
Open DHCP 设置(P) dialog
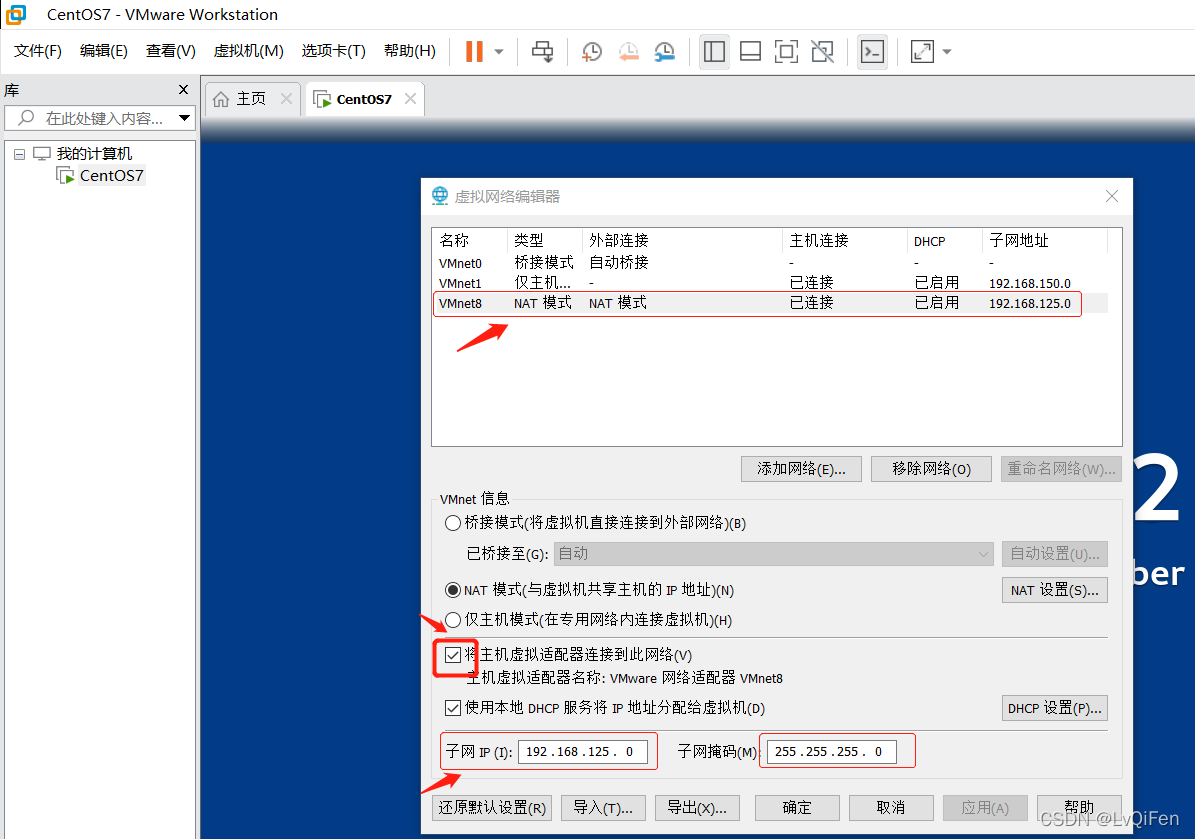coord(1054,707)
